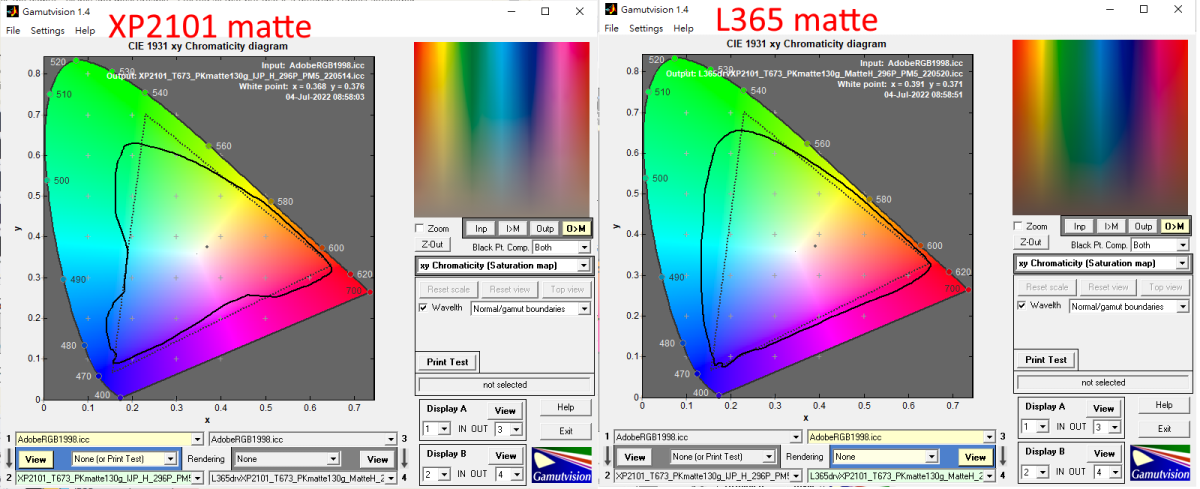Open the xy Chromaticity plot type dropdown in left window
Screen dimensions: 1200x489
point(583,265)
